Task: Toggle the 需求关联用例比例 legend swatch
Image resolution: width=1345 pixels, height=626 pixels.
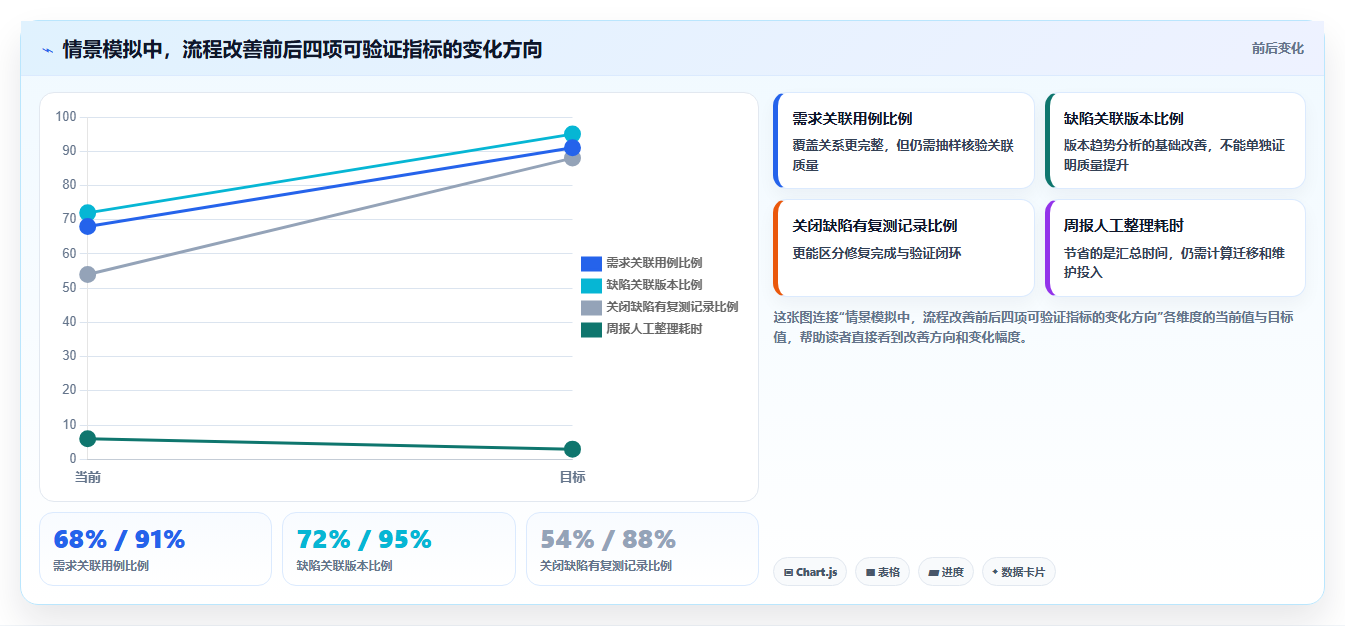Action: click(591, 263)
